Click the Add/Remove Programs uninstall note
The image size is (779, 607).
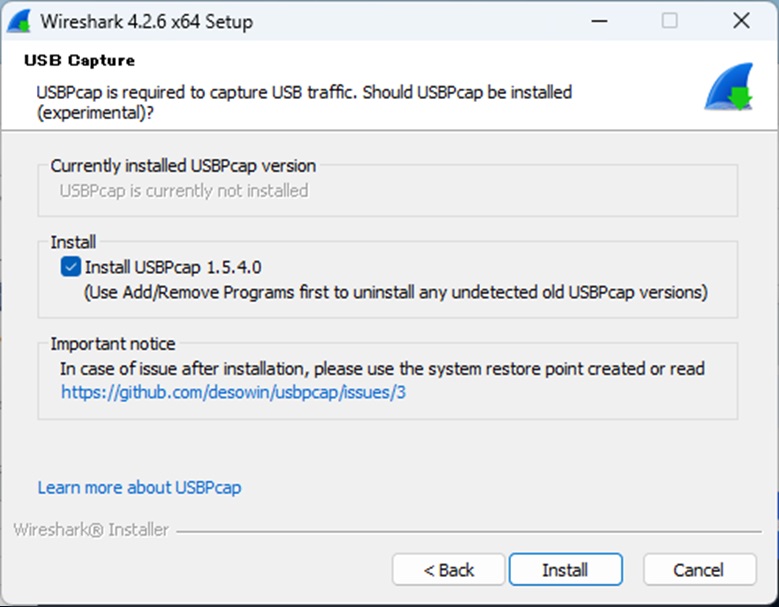point(396,292)
